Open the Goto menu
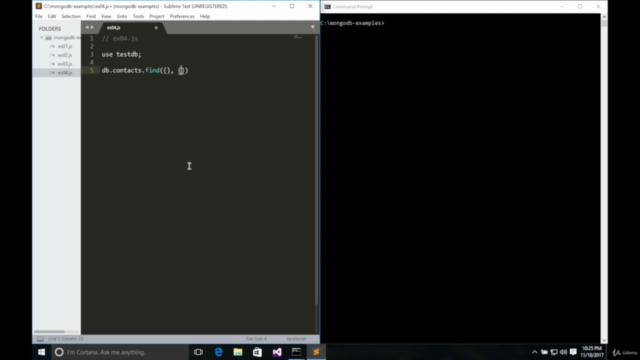Image resolution: width=640 pixels, height=360 pixels. point(122,16)
